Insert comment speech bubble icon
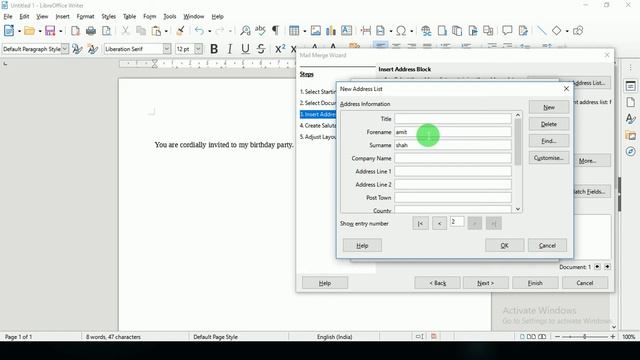Viewport: 640px width, 360px height. pos(507,31)
